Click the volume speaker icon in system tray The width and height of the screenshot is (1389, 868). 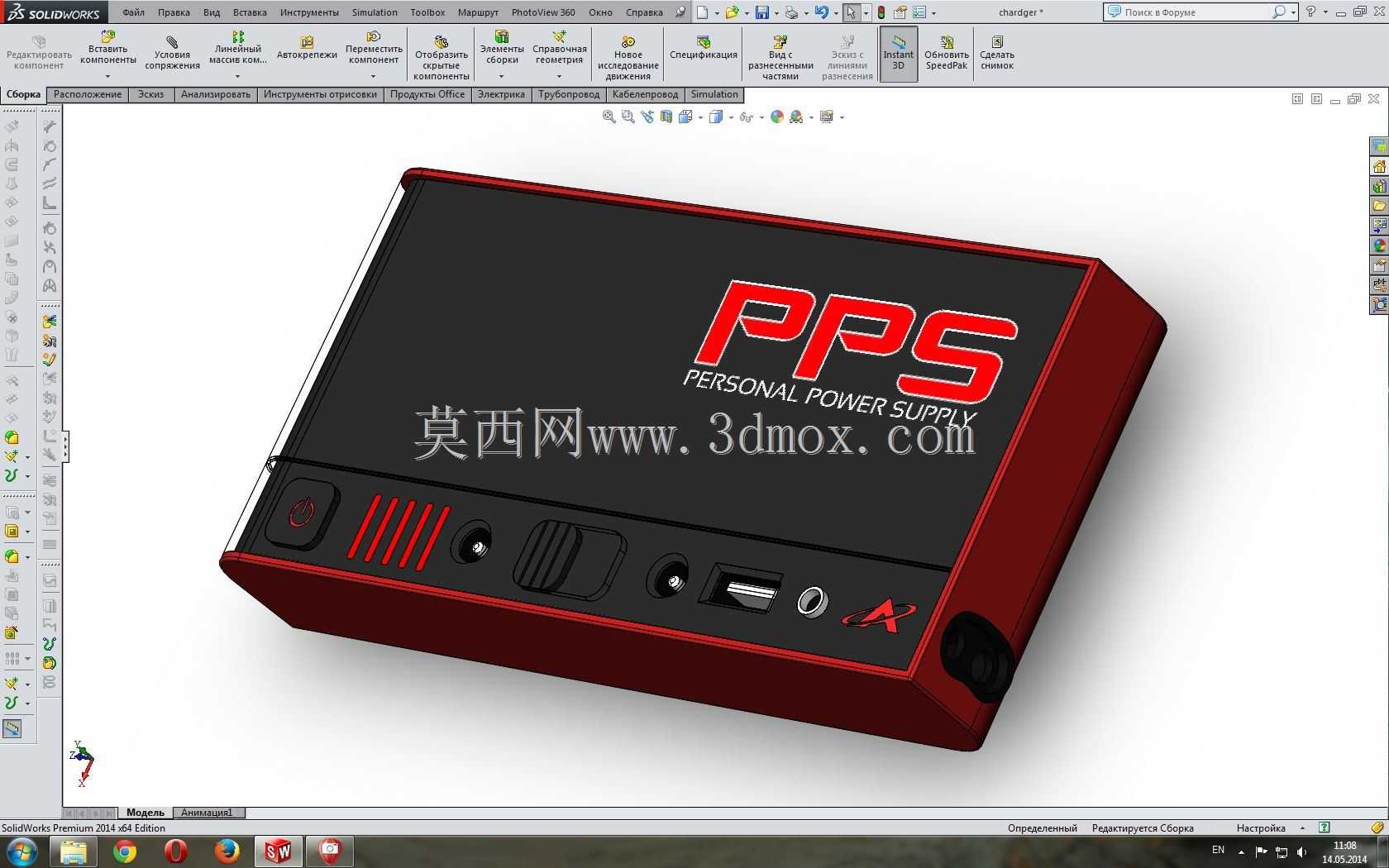pyautogui.click(x=1302, y=851)
